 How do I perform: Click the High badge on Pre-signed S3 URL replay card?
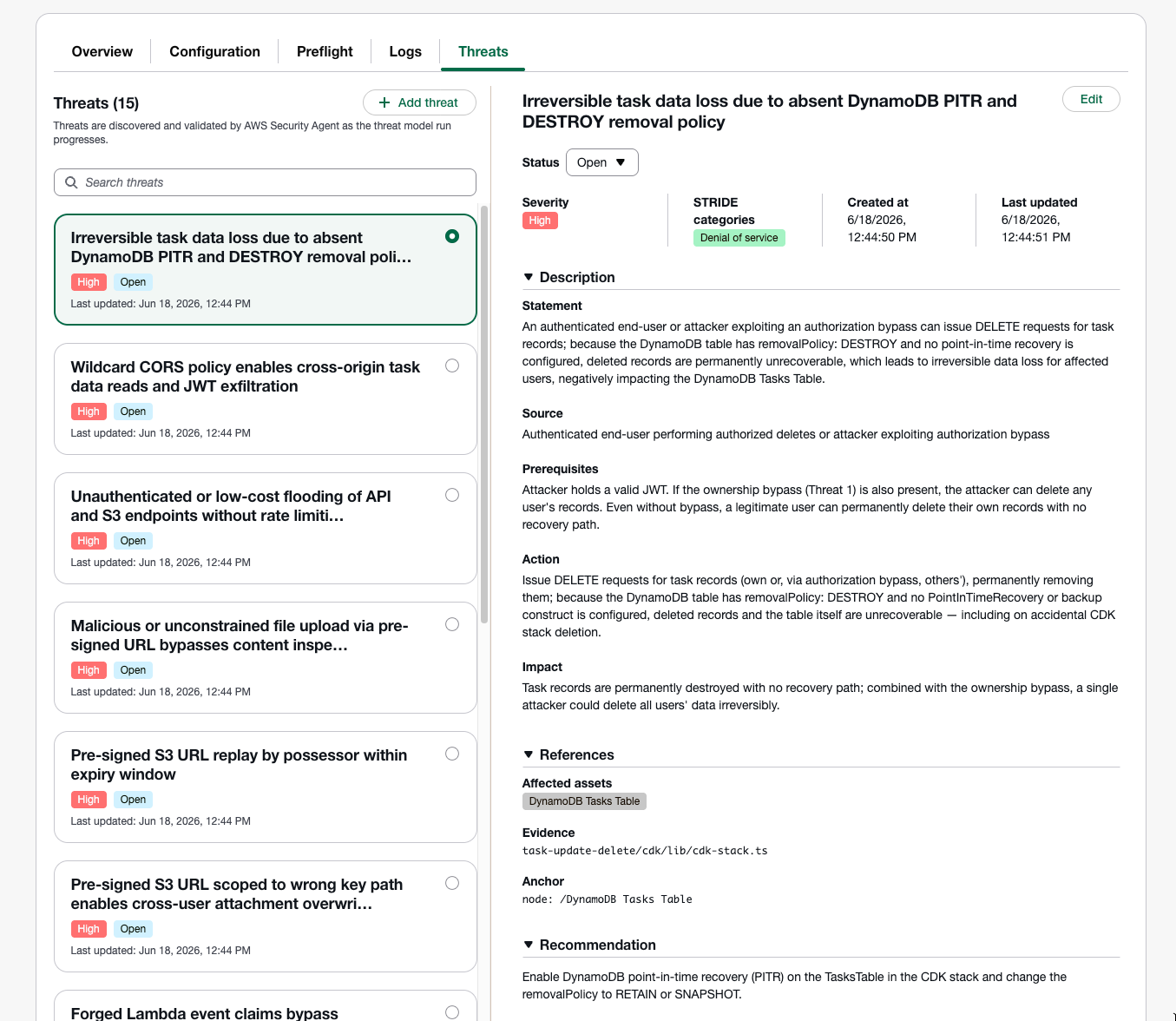(x=89, y=800)
